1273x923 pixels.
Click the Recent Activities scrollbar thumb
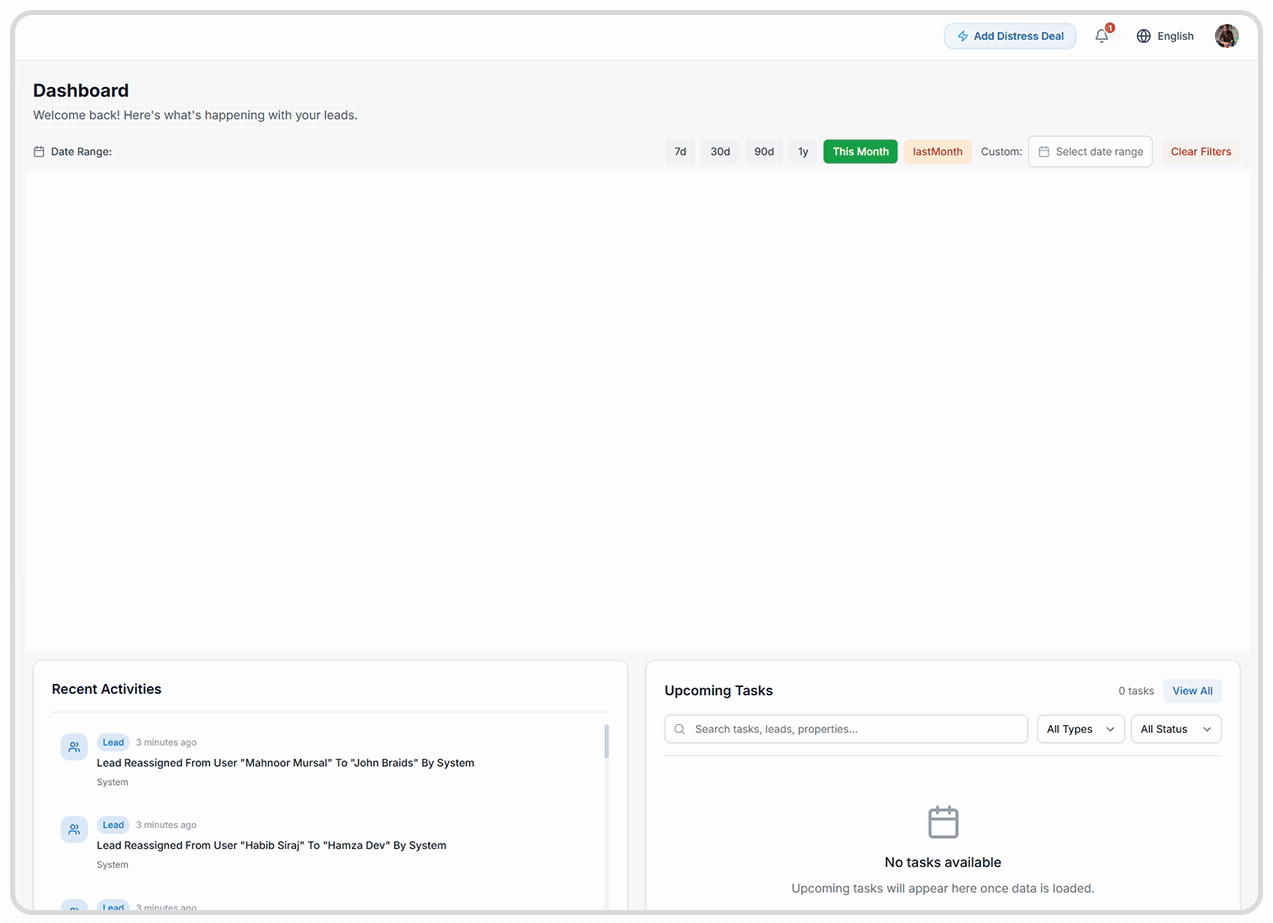606,741
